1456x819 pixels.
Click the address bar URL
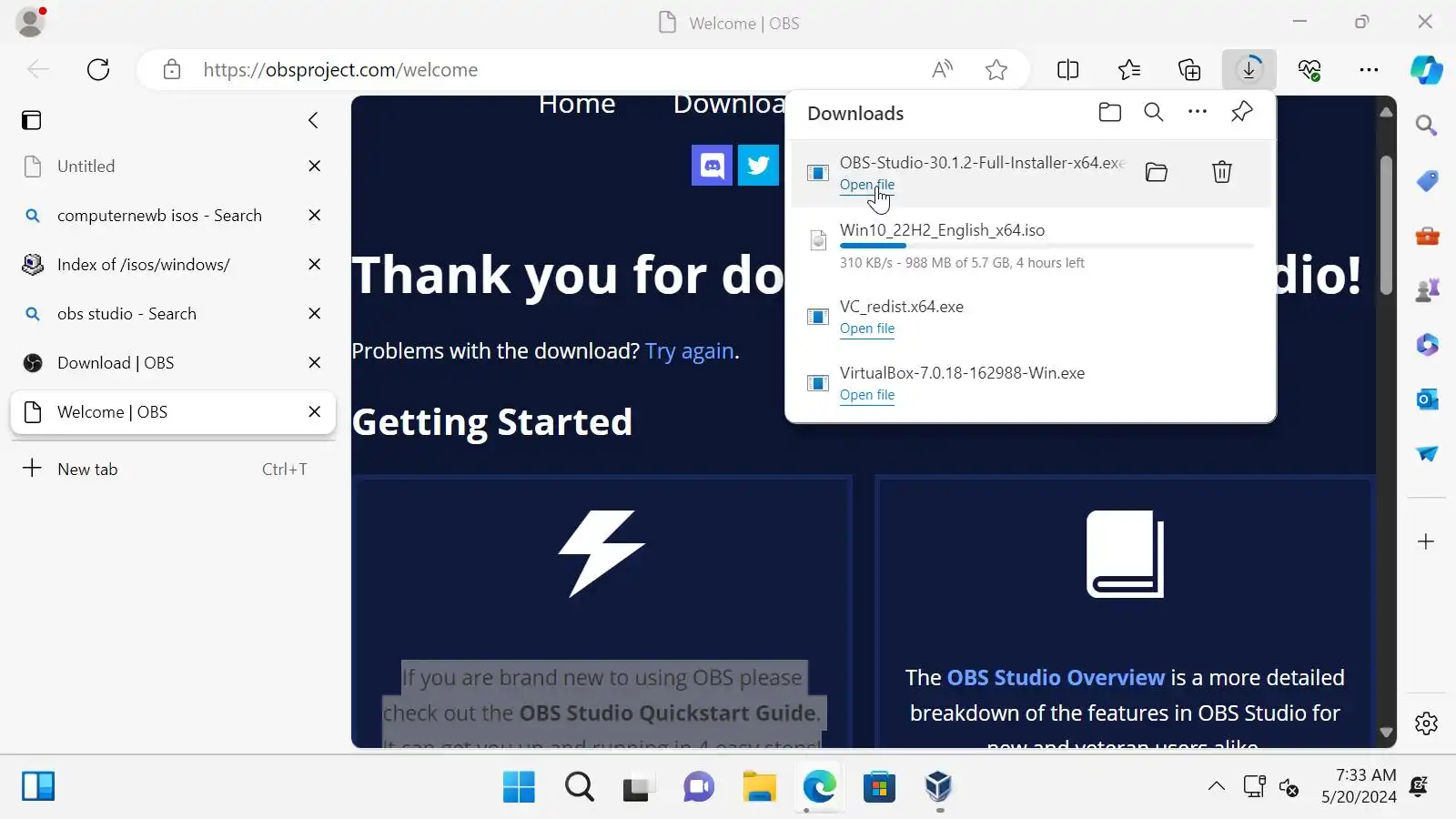(x=340, y=69)
